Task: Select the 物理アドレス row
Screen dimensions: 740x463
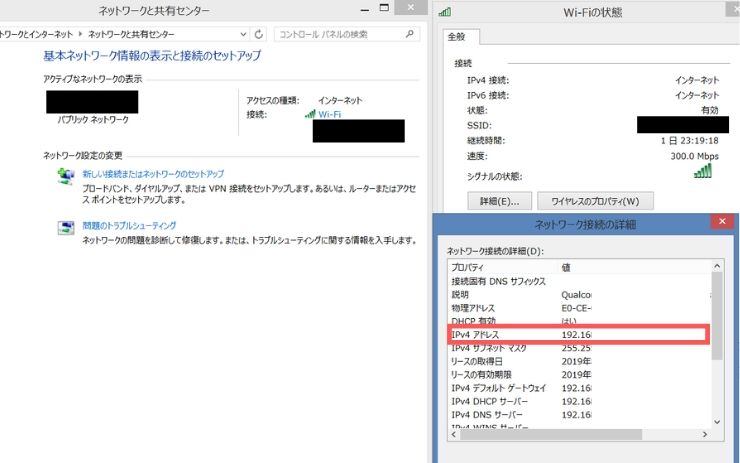Action: pyautogui.click(x=580, y=308)
